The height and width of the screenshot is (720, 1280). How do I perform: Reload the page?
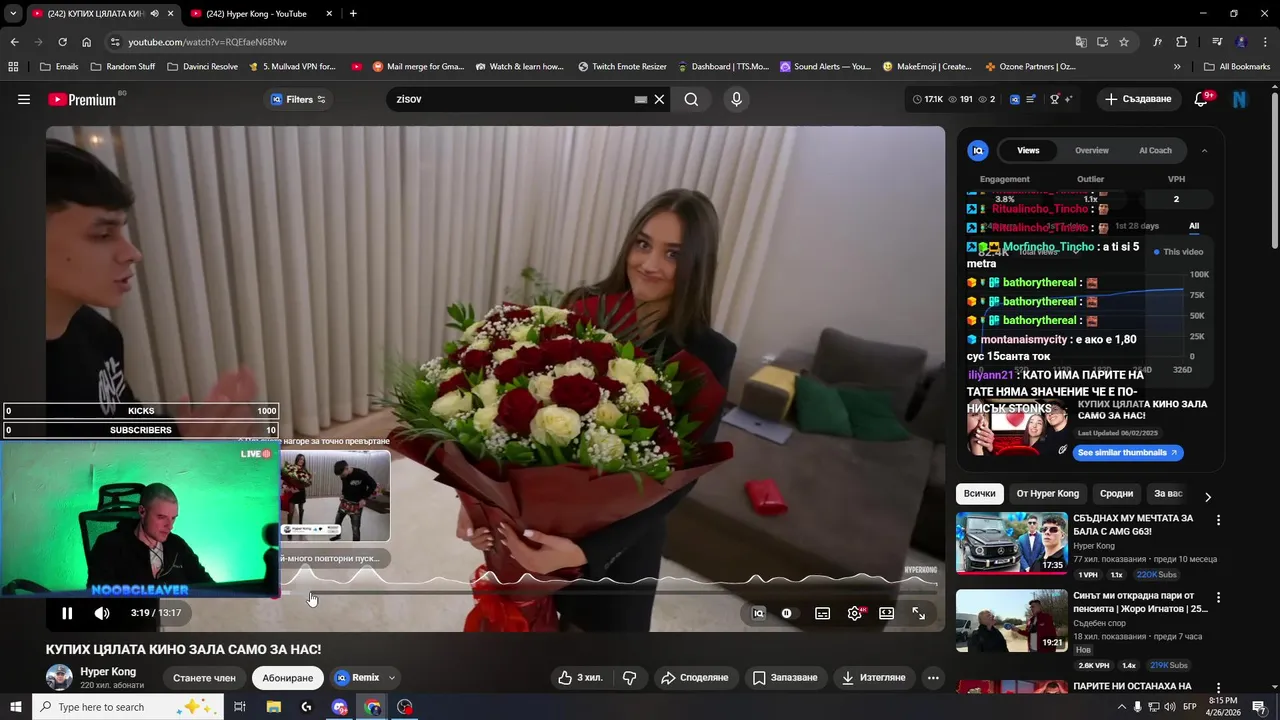(62, 42)
